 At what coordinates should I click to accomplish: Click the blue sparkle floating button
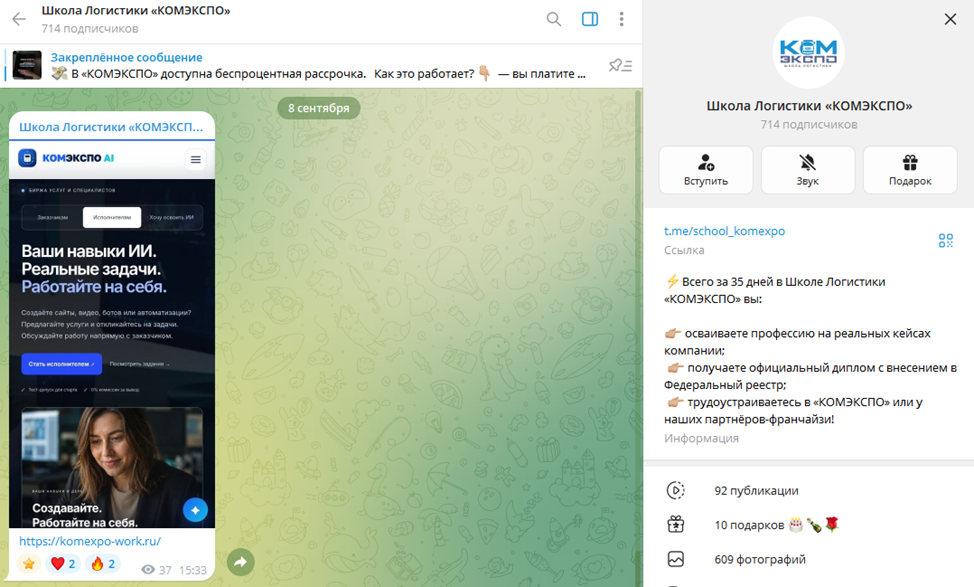pos(195,510)
